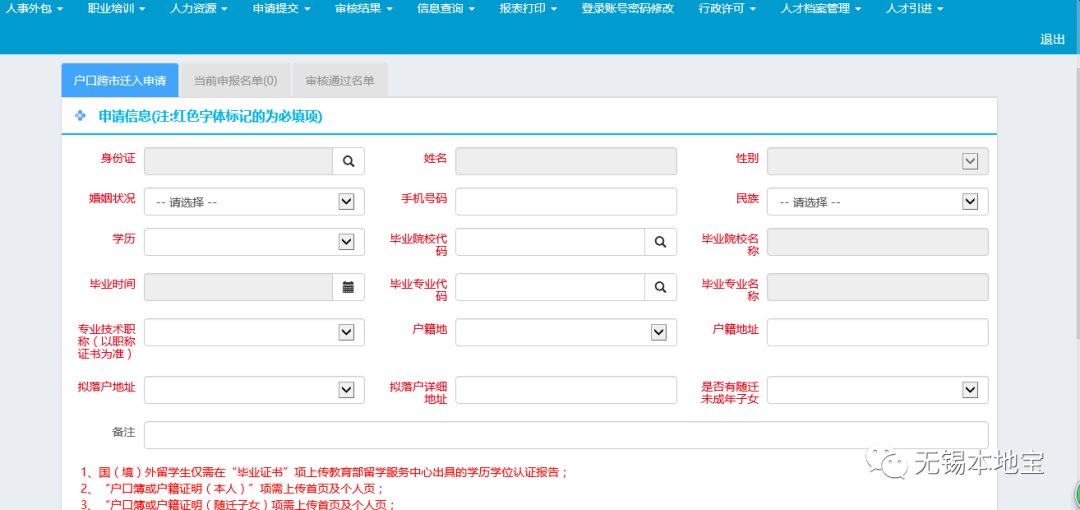
Task: Click into the 手机号码 input field
Action: [565, 202]
